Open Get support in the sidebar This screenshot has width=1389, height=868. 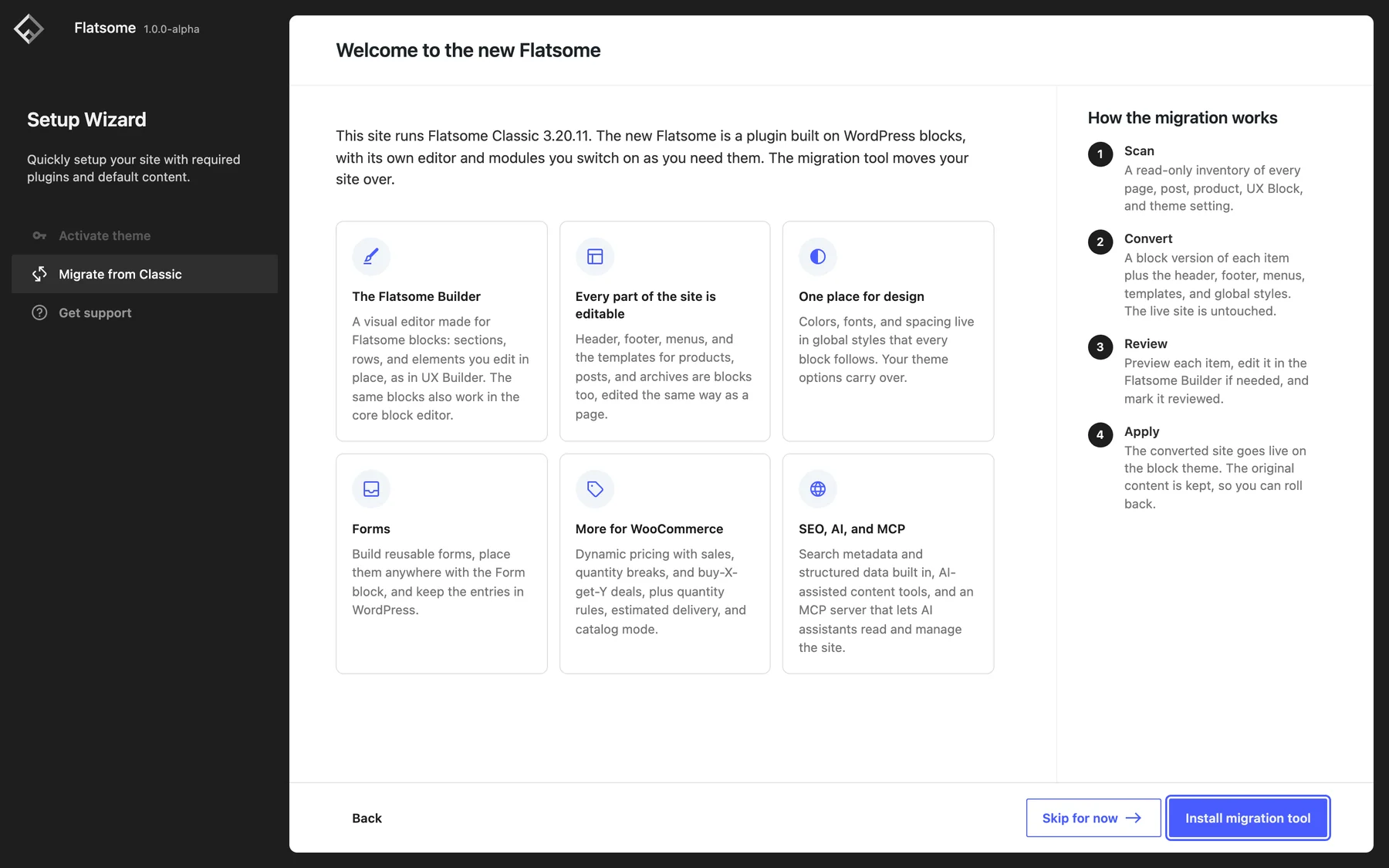pyautogui.click(x=144, y=312)
